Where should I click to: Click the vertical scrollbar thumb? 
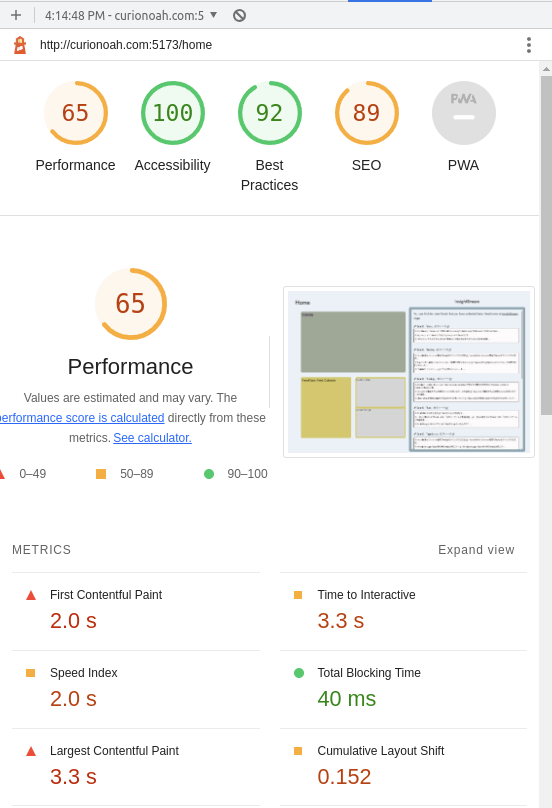pyautogui.click(x=546, y=245)
